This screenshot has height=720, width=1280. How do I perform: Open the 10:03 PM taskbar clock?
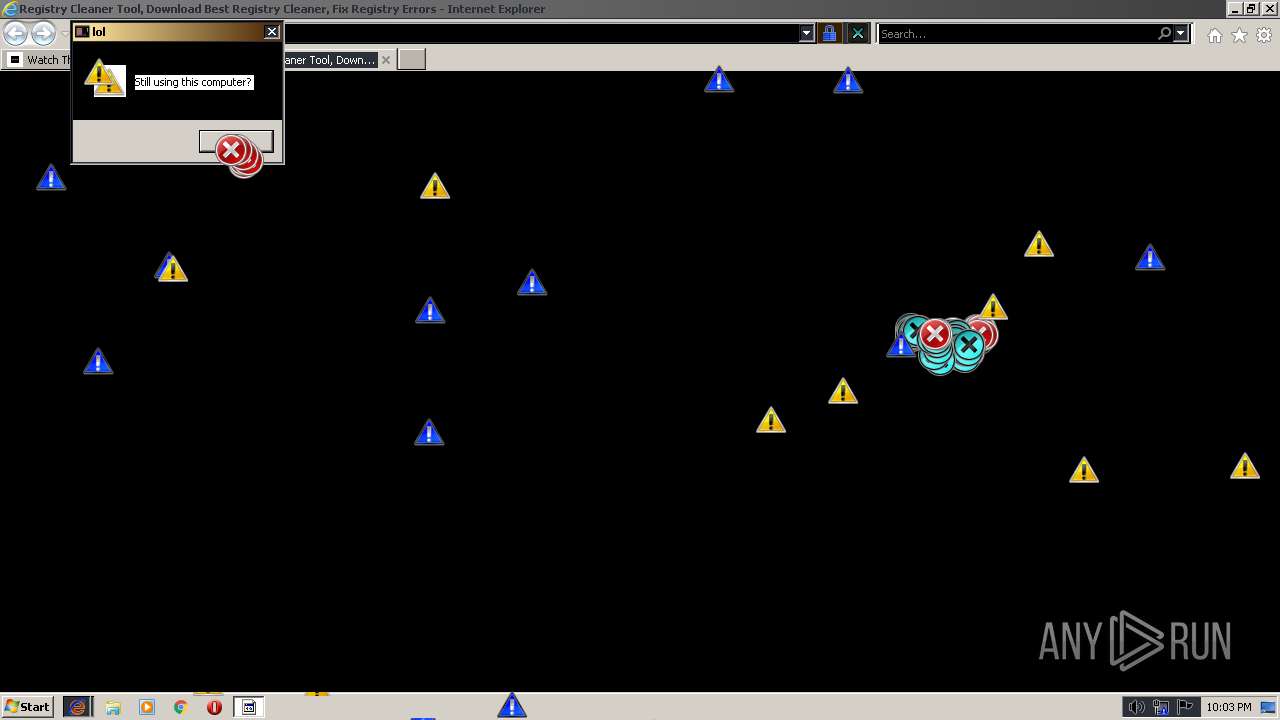[x=1228, y=707]
